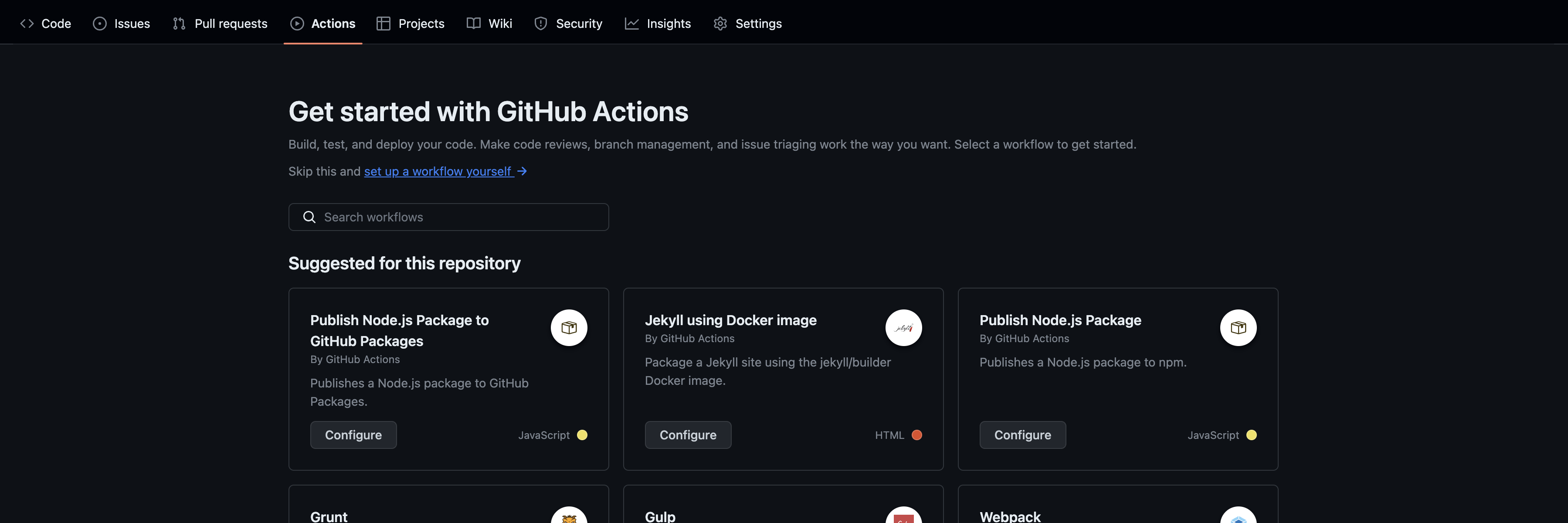The width and height of the screenshot is (1568, 523).
Task: Click the Search workflows input field
Action: 457,217
